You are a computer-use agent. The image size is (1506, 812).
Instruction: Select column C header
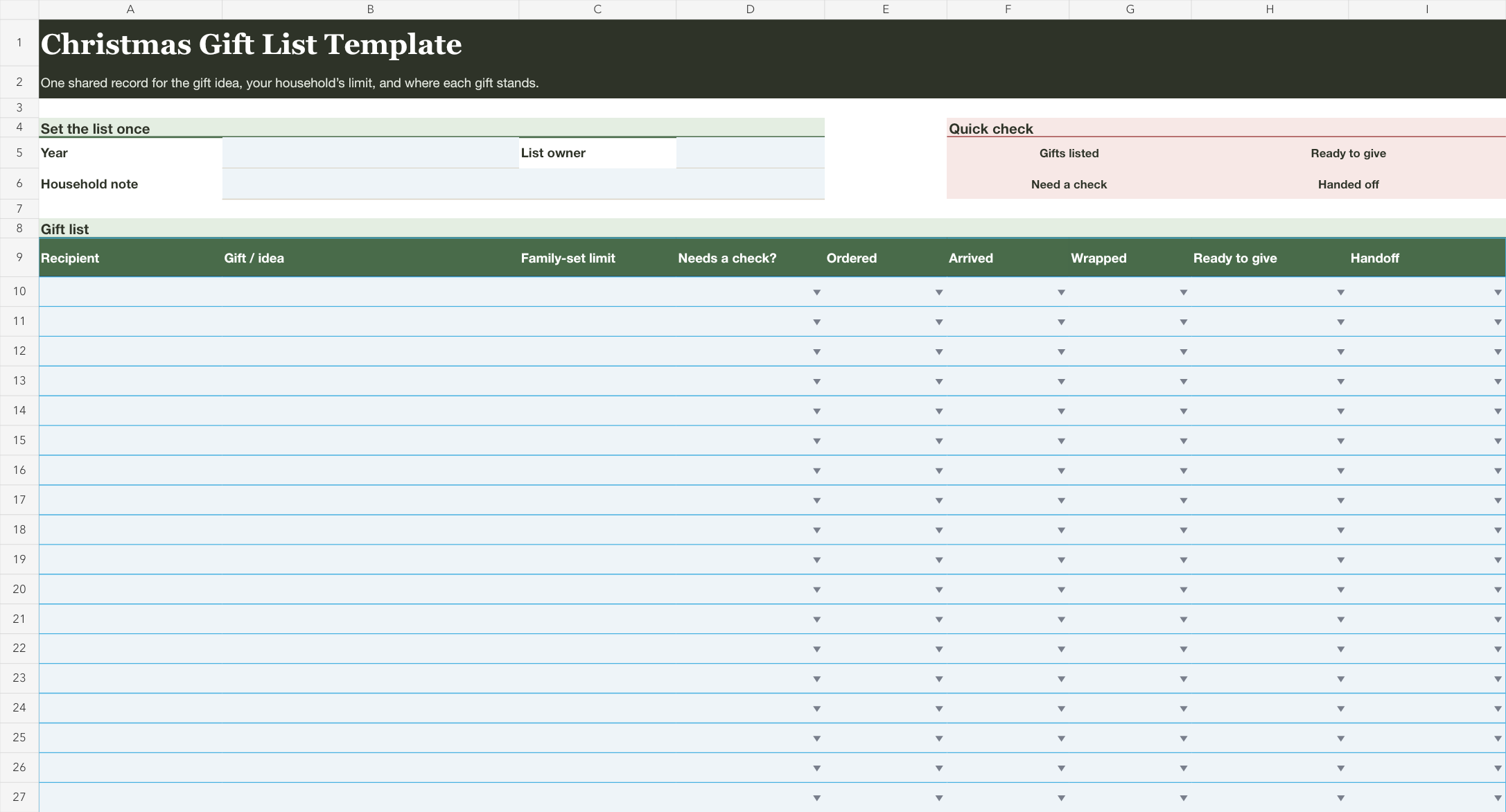597,10
